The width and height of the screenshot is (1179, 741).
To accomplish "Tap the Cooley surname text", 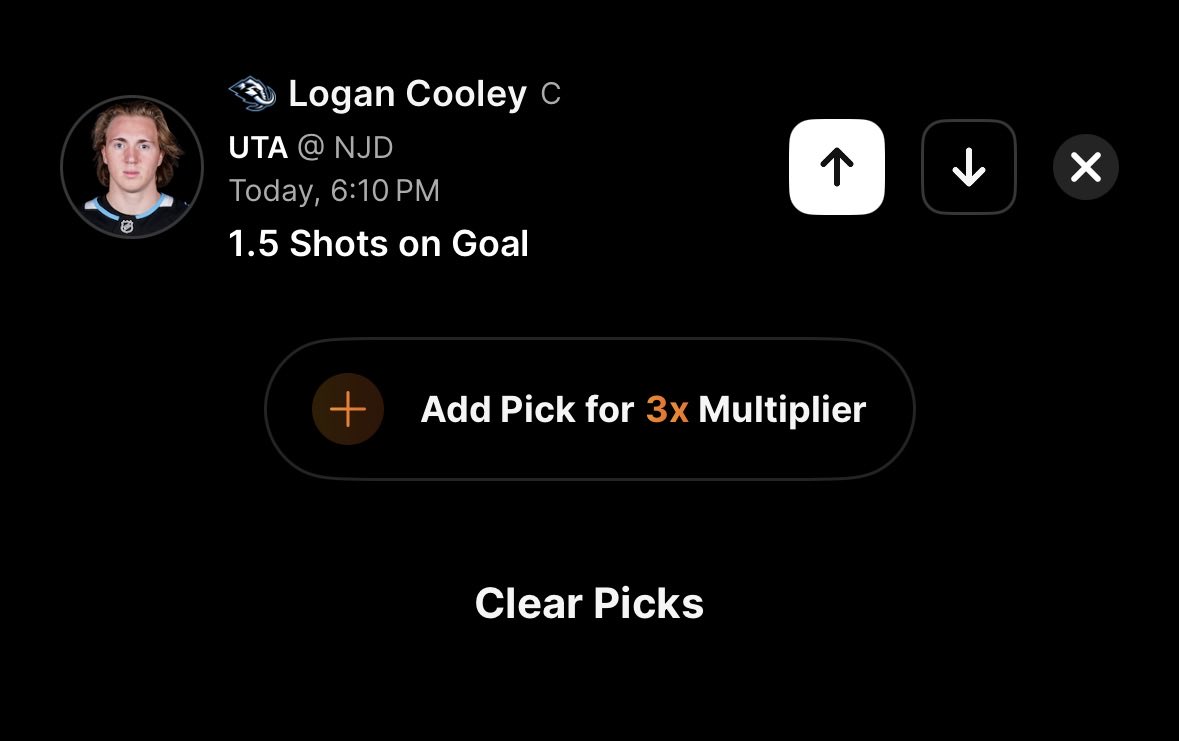I will pyautogui.click(x=466, y=94).
